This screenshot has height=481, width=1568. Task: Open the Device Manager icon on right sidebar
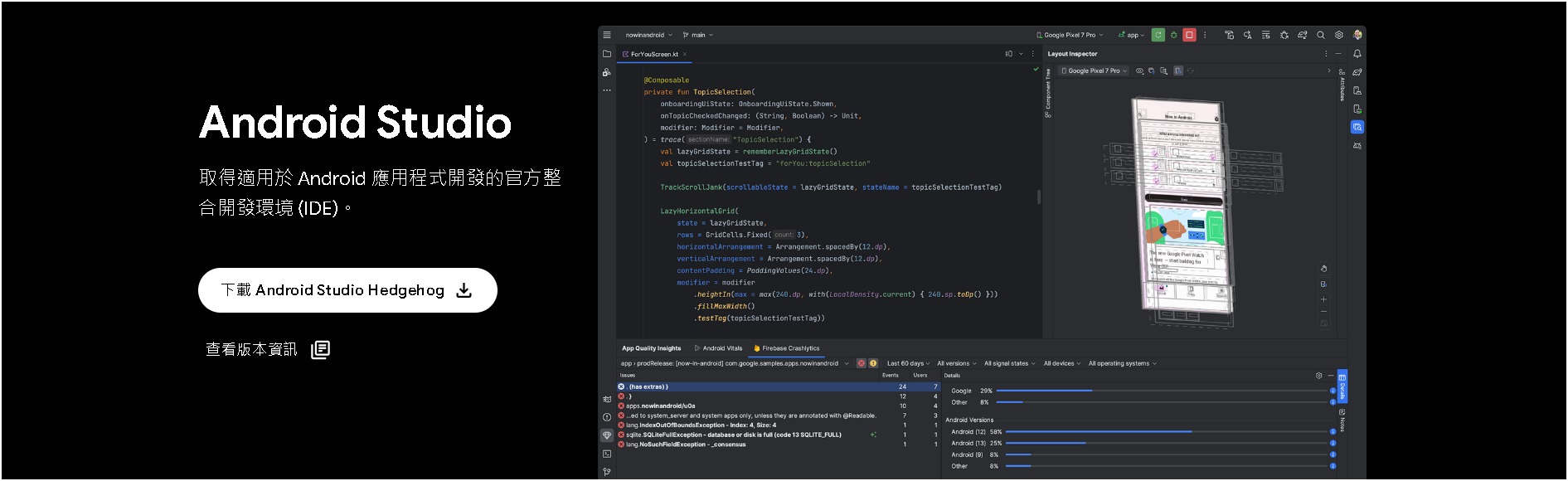[x=1357, y=90]
